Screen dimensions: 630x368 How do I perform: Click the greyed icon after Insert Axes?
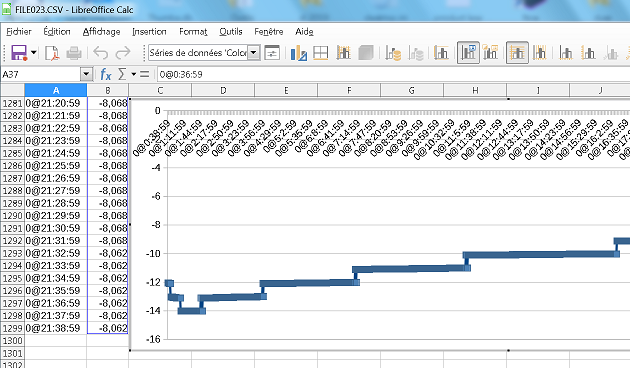(416, 53)
